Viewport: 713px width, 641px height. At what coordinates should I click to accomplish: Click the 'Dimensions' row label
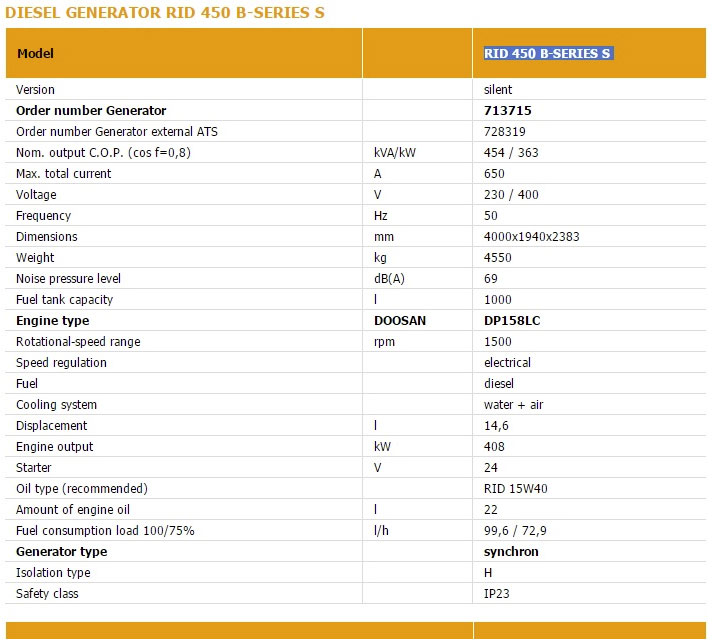pos(47,236)
